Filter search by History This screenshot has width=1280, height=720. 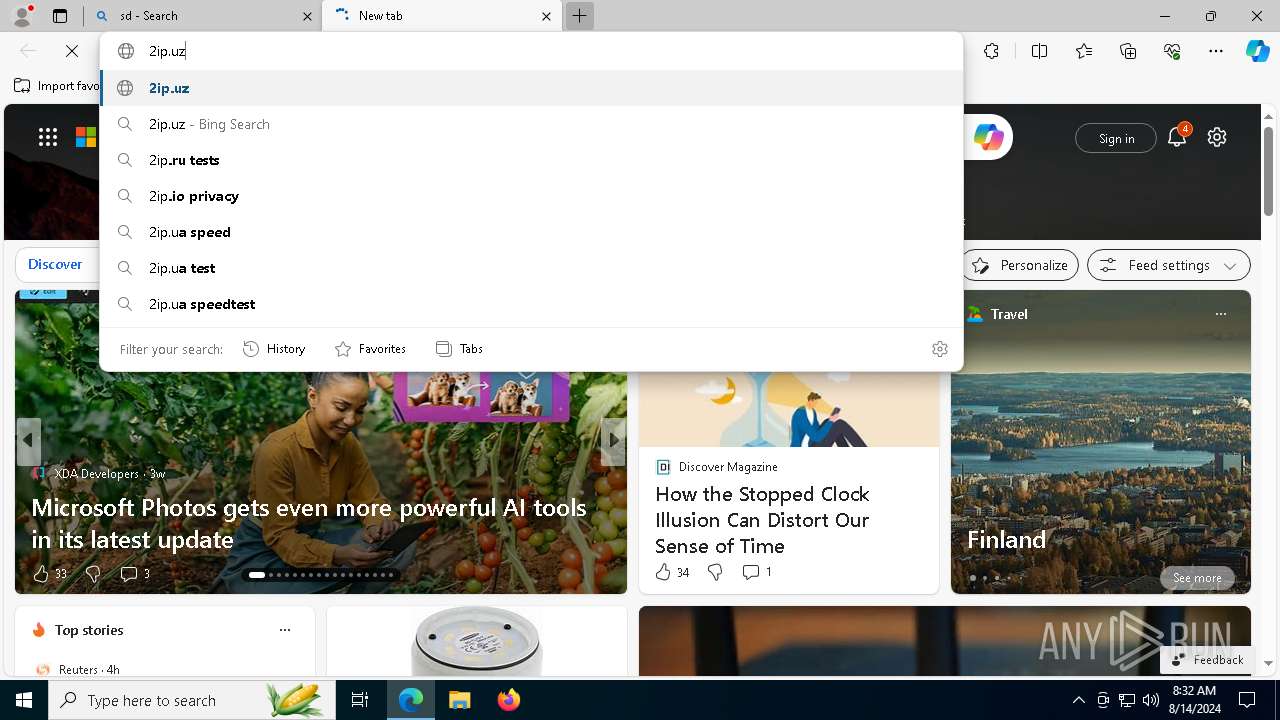coord(274,349)
